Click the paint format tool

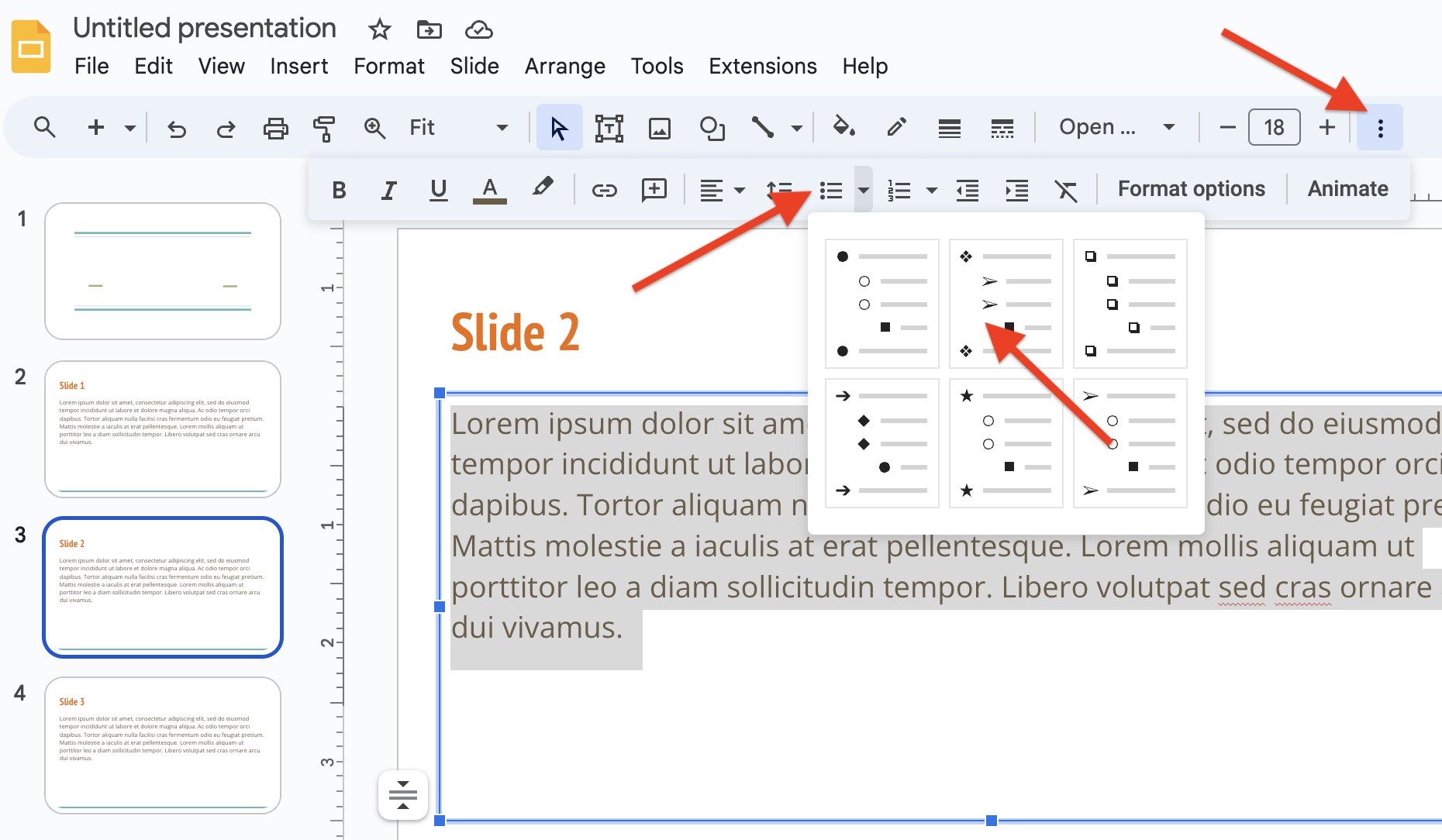(324, 127)
